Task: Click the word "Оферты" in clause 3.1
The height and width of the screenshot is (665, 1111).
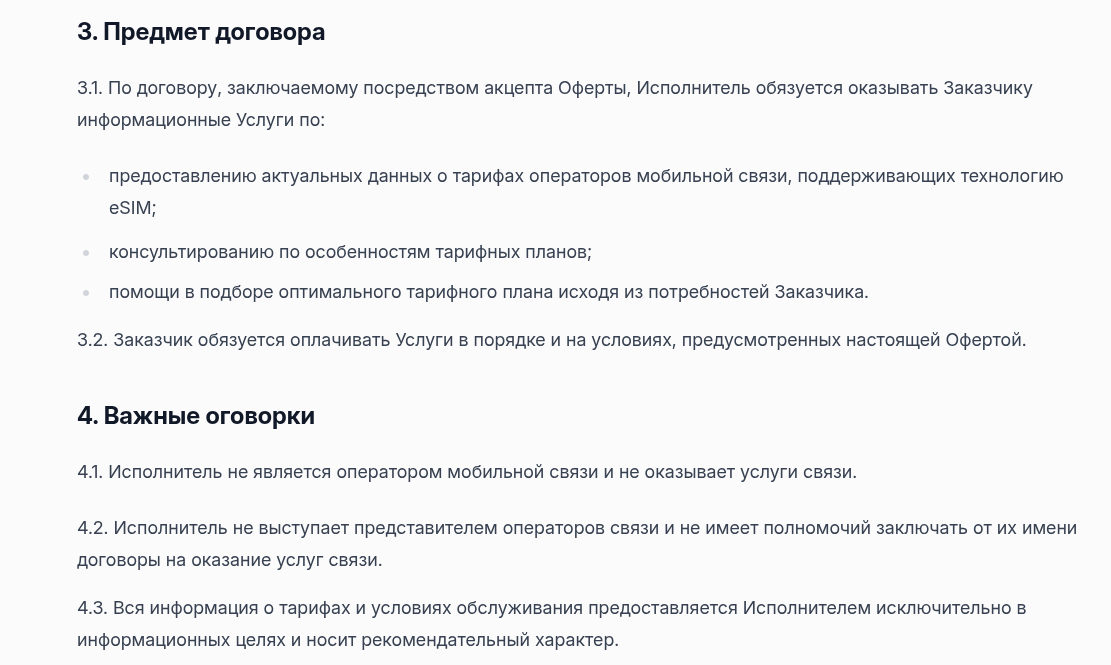Action: pos(594,88)
